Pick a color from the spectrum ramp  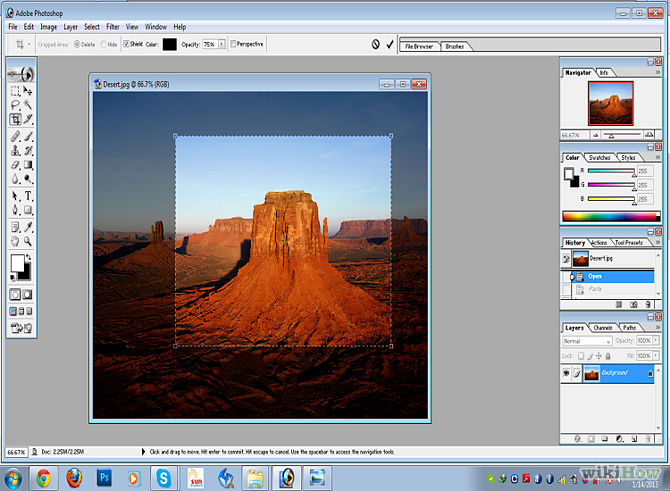click(611, 217)
